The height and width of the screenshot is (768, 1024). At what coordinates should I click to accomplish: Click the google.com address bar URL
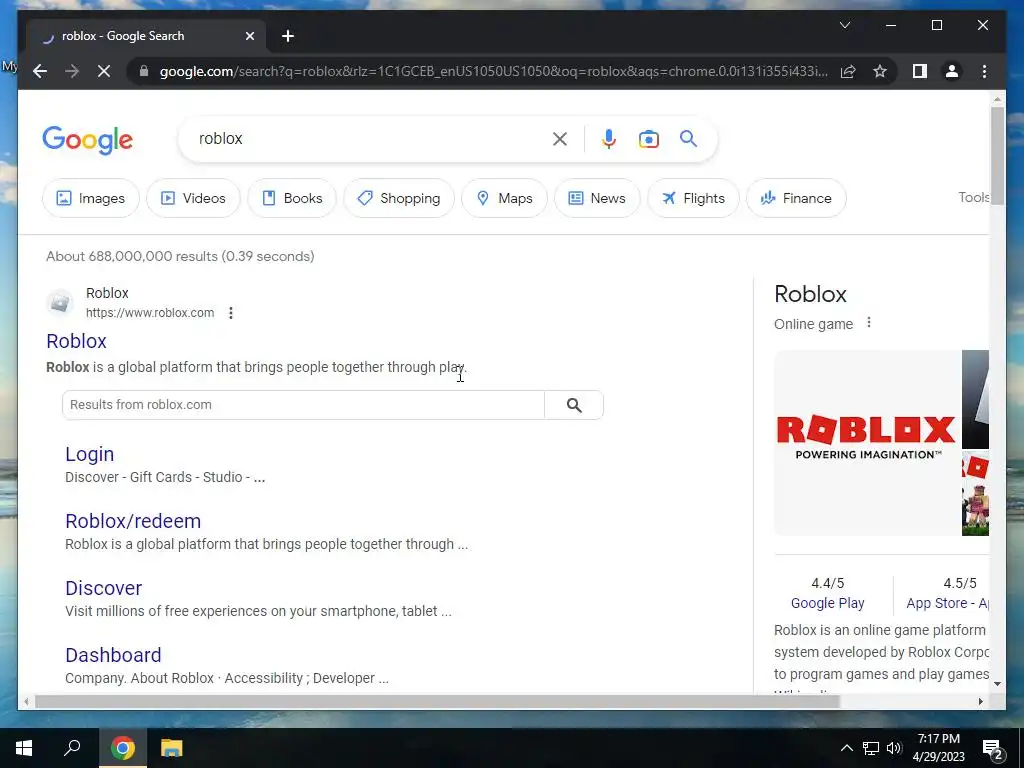[493, 71]
